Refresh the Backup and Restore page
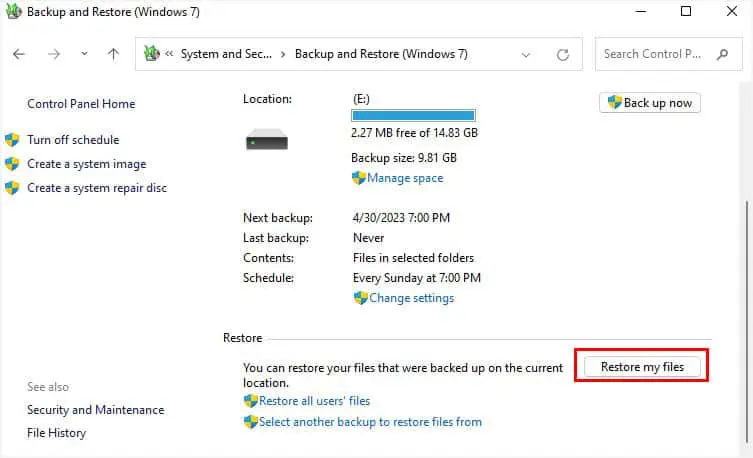 point(563,55)
